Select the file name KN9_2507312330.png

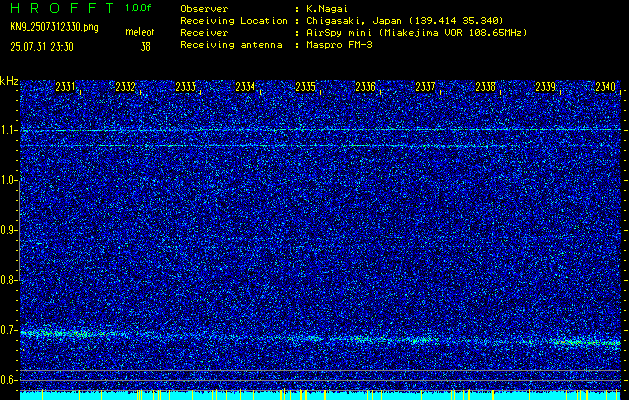click(x=54, y=27)
